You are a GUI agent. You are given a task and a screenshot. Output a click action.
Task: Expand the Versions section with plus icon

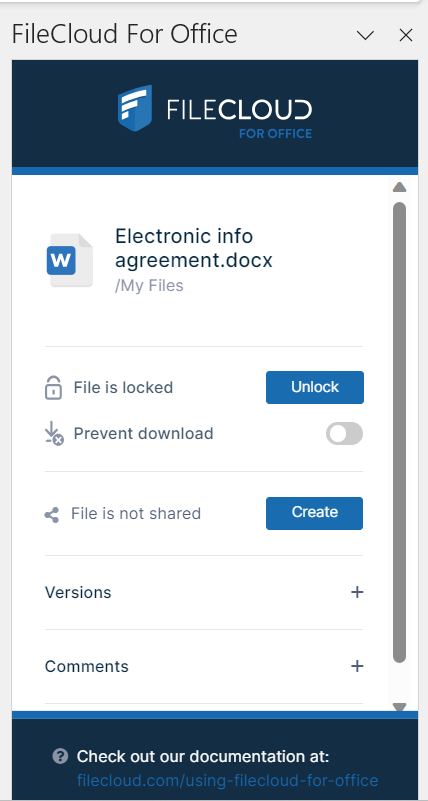[x=357, y=592]
